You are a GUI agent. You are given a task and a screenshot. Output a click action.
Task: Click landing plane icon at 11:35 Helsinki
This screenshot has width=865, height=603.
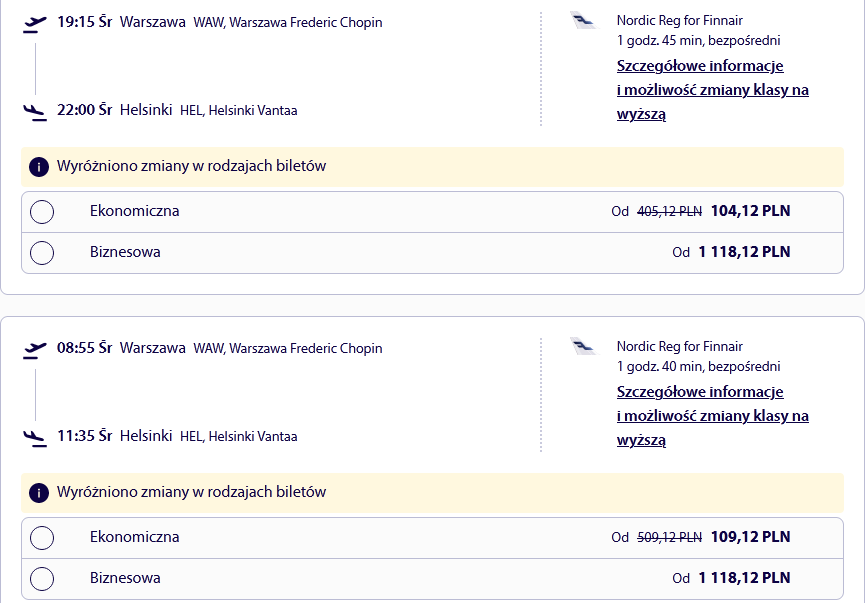[35, 438]
